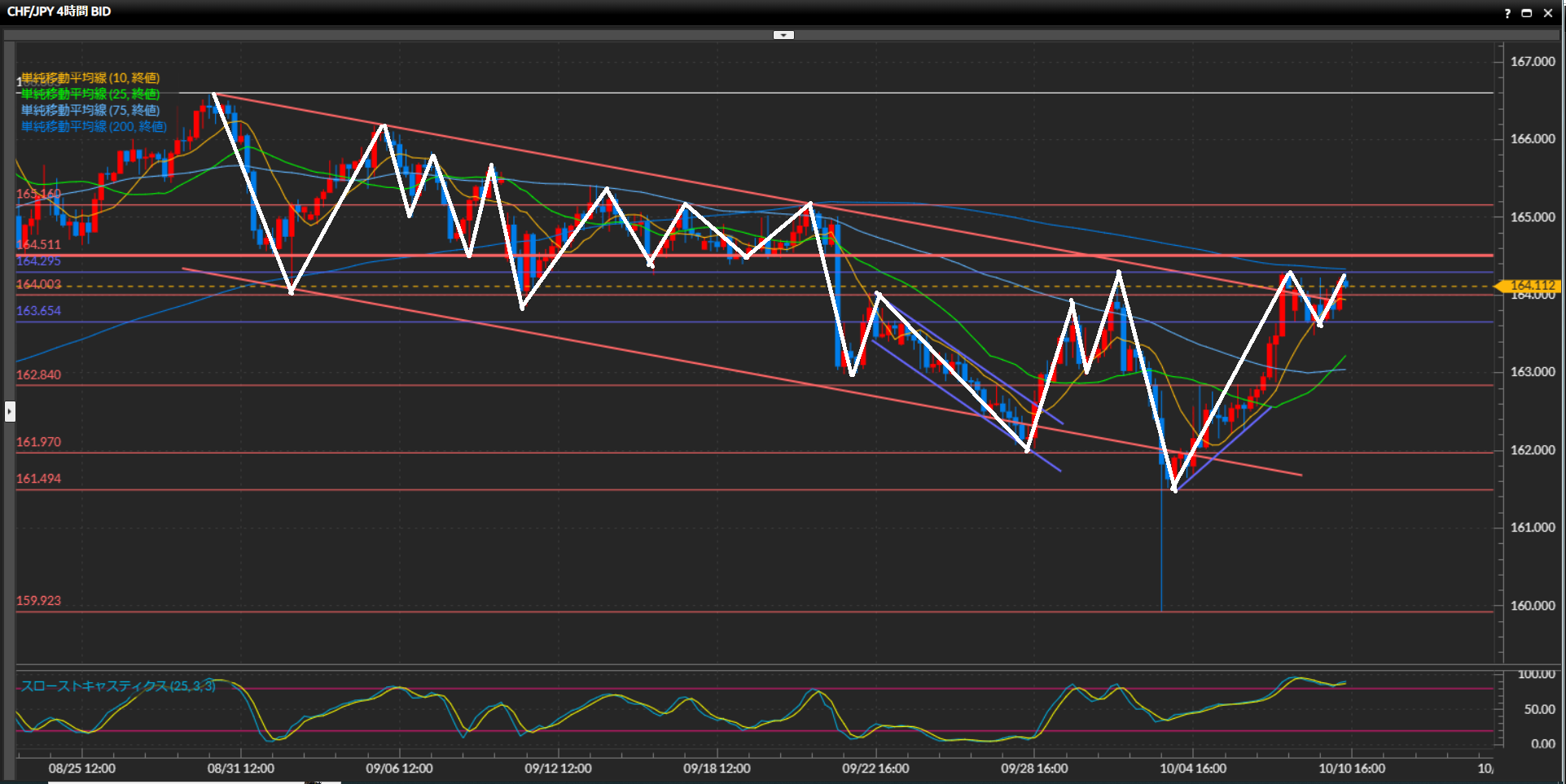Close the CHF/JPY chart window

pyautogui.click(x=1548, y=13)
